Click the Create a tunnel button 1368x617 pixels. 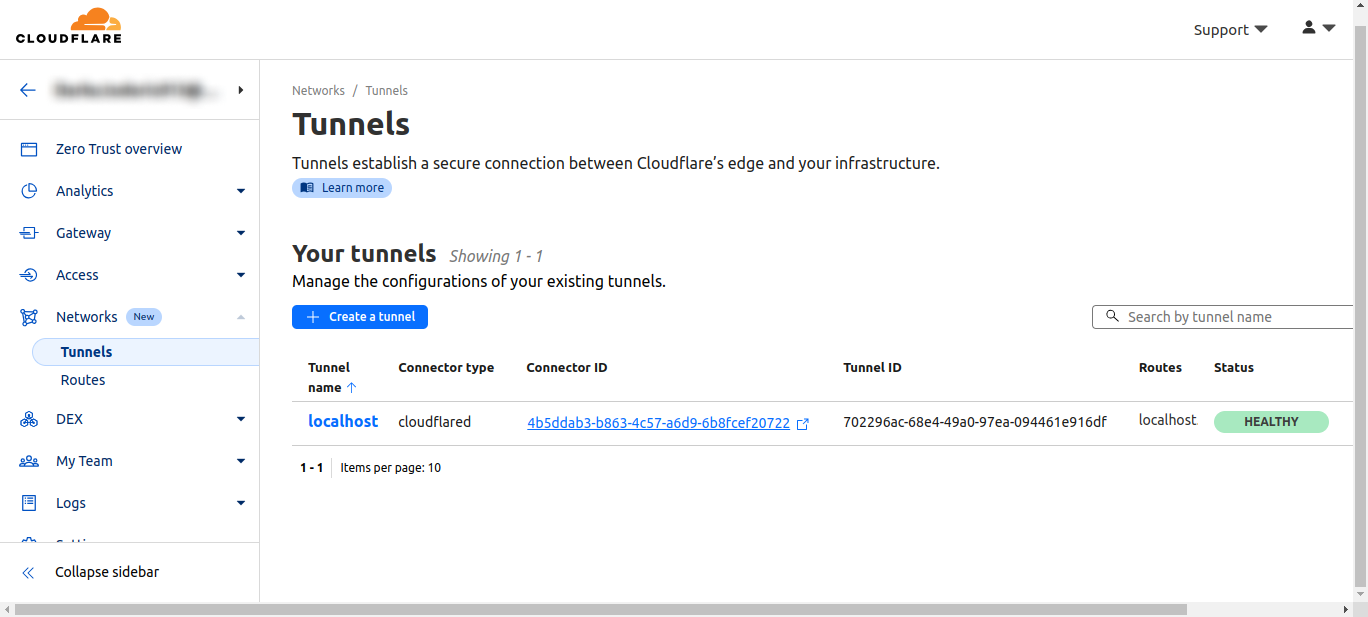pyautogui.click(x=360, y=317)
